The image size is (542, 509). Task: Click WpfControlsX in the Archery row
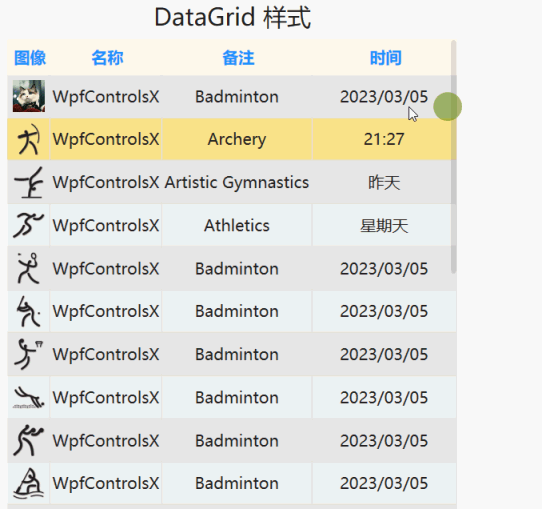click(x=106, y=139)
